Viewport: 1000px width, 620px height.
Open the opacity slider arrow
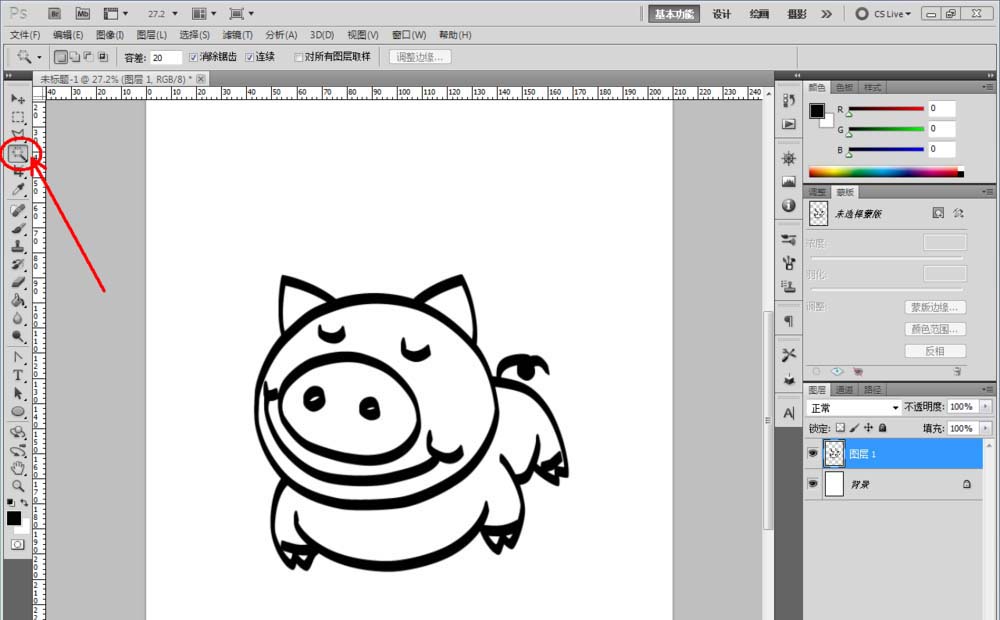(x=985, y=406)
